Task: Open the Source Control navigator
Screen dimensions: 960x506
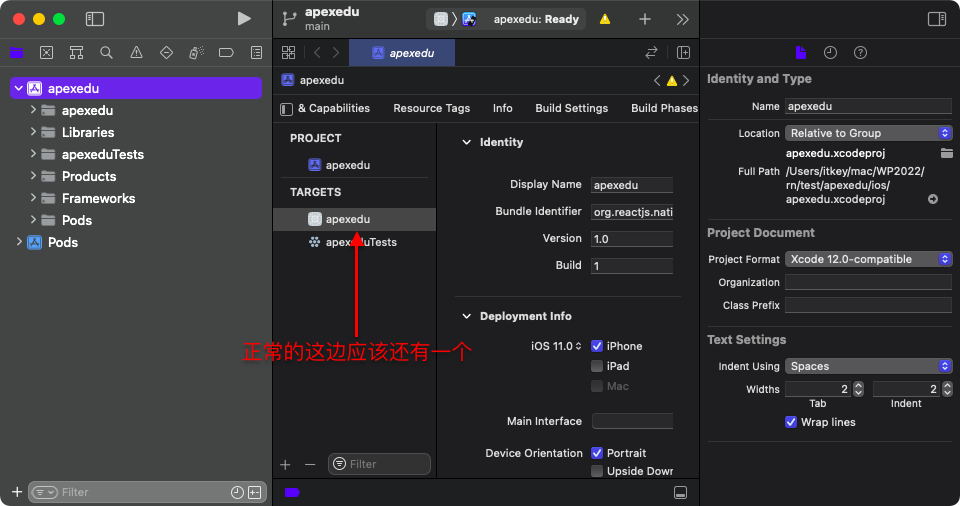Action: tap(47, 53)
